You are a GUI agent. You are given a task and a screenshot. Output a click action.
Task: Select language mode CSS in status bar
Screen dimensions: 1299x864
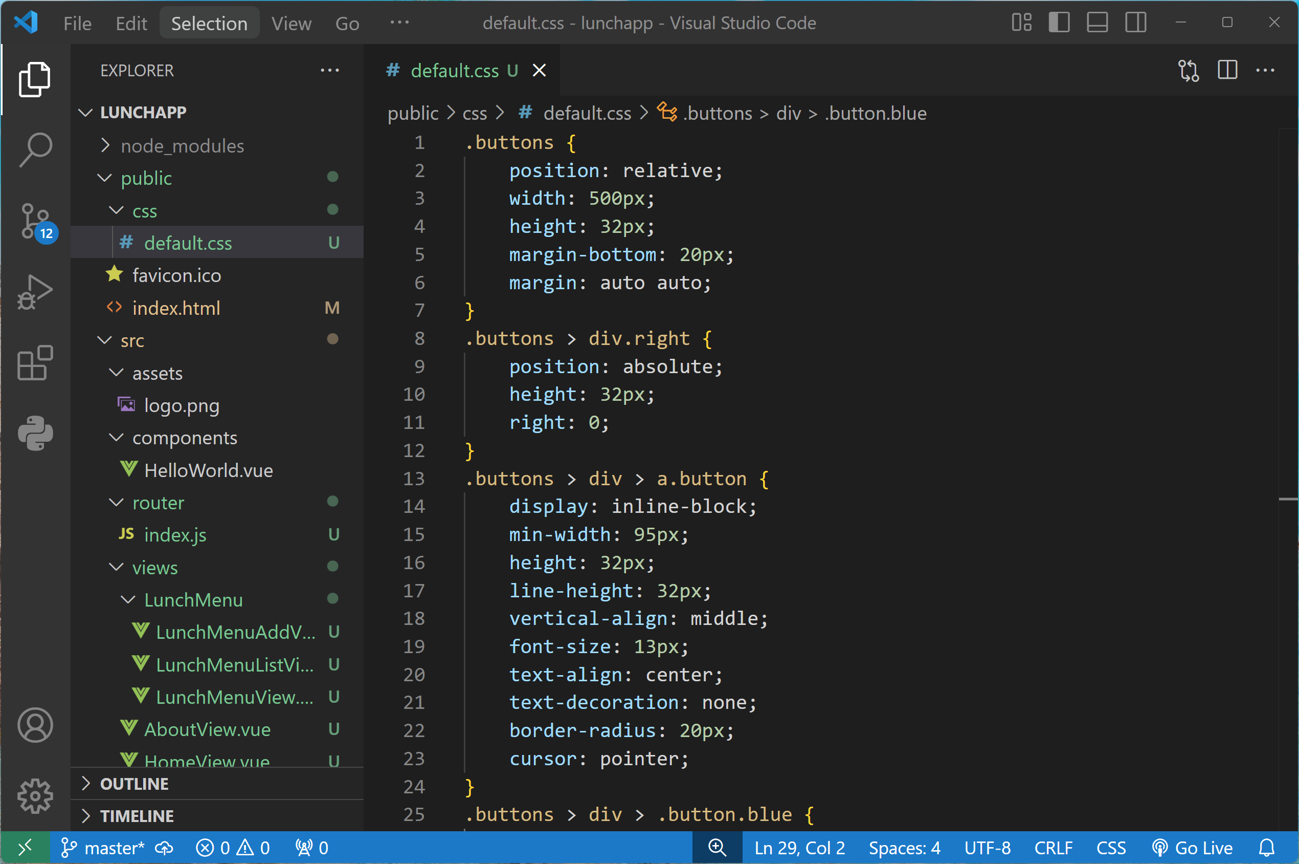(1111, 848)
